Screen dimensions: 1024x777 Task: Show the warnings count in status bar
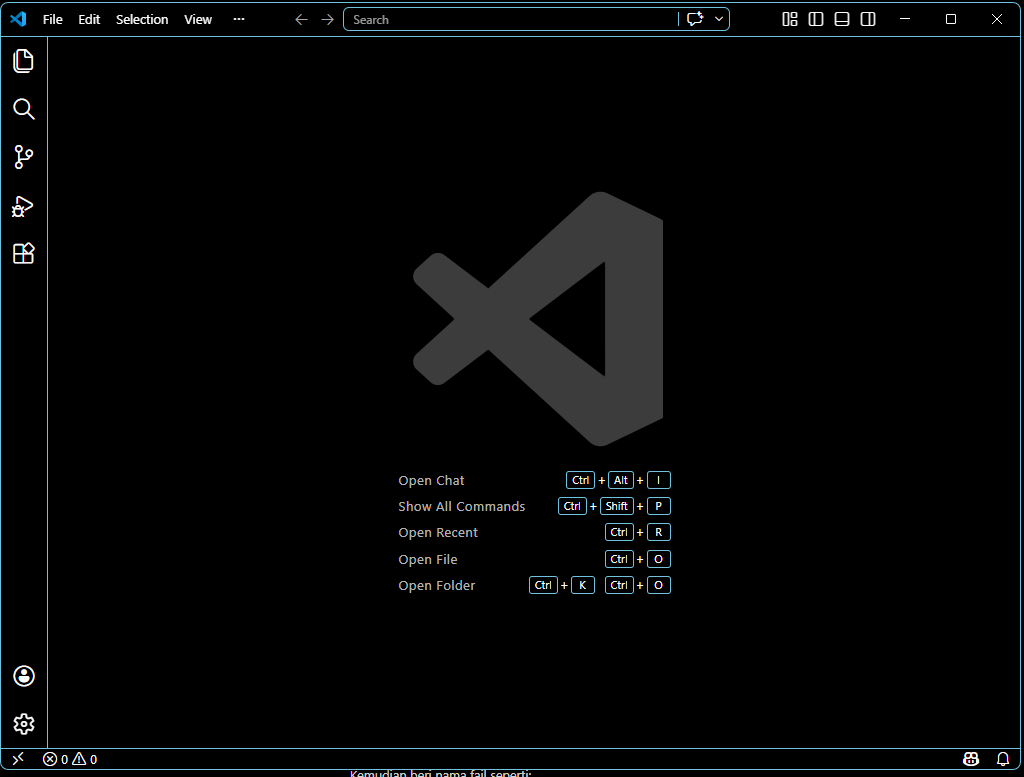point(85,759)
